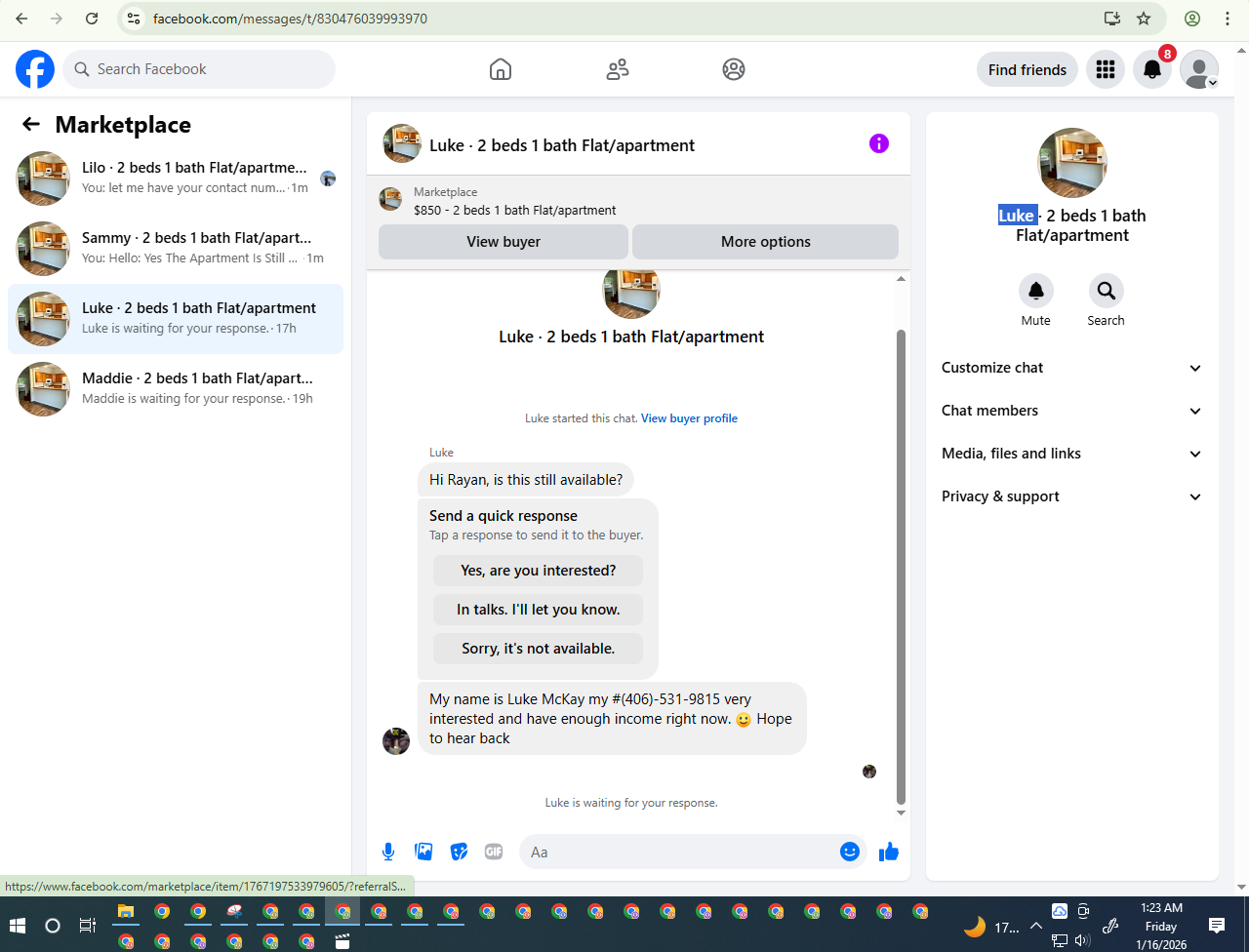Click the browser address bar URL
The height and width of the screenshot is (952, 1249).
290,19
